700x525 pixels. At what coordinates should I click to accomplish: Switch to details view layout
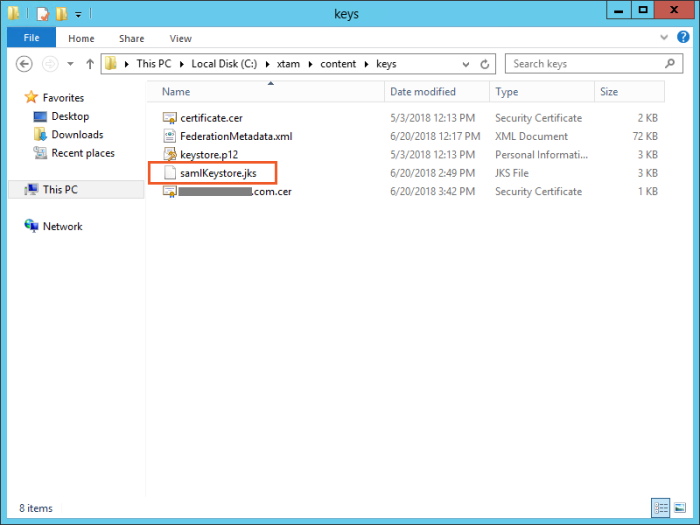pyautogui.click(x=661, y=507)
